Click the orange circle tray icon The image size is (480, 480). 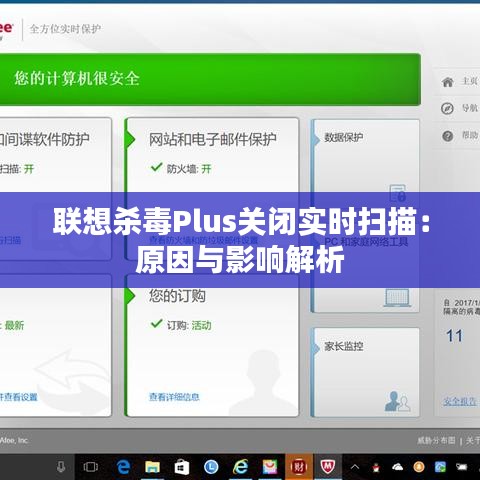(419, 467)
